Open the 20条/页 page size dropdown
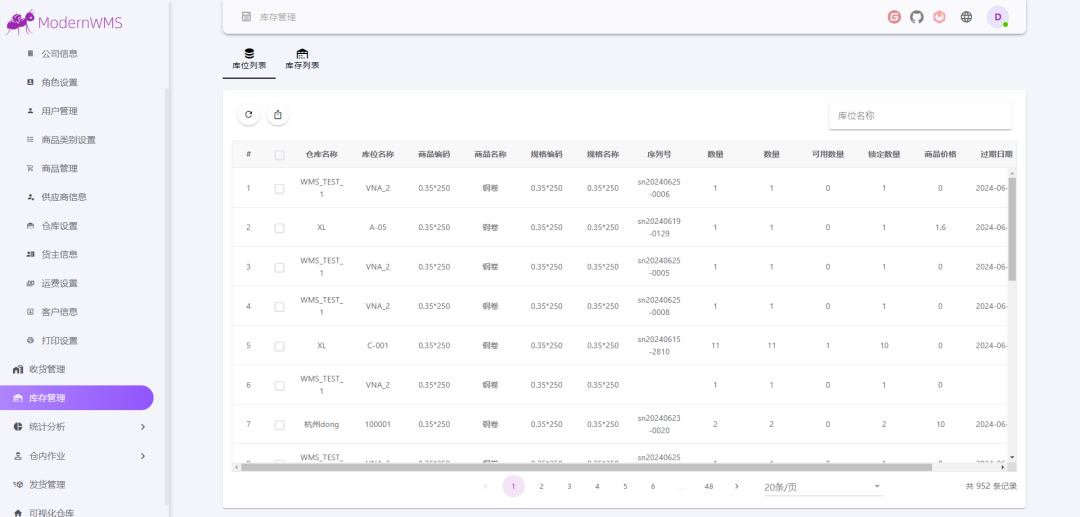The width and height of the screenshot is (1080, 517). click(x=822, y=487)
